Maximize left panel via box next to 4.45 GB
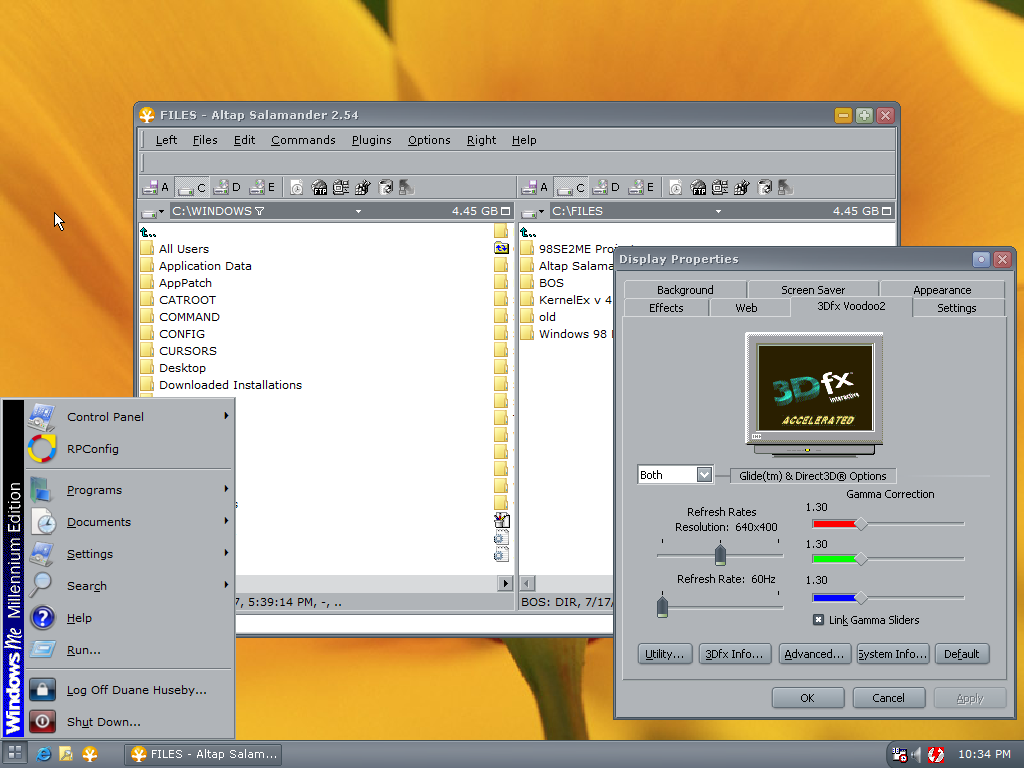The width and height of the screenshot is (1024, 768). click(505, 211)
